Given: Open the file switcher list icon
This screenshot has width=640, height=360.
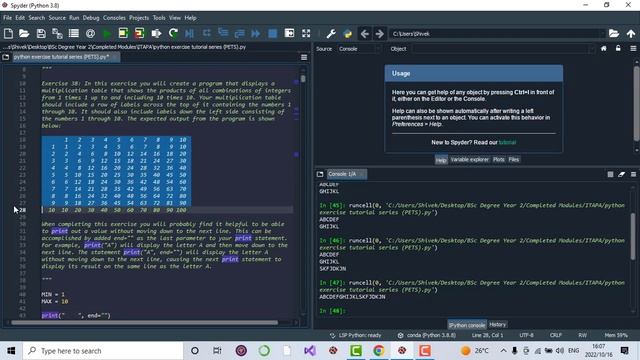Looking at the screenshot, I should click(74, 33).
